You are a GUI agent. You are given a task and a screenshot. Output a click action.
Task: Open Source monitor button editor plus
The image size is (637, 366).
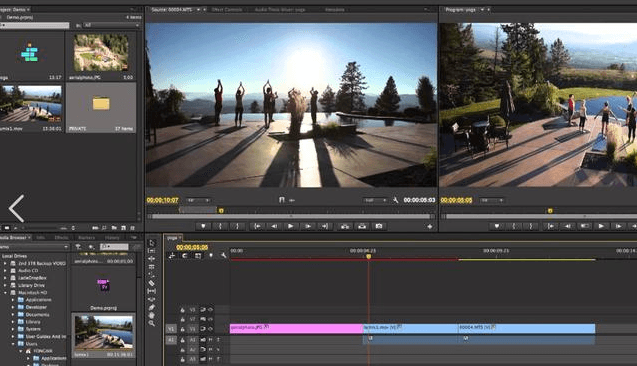pos(430,227)
